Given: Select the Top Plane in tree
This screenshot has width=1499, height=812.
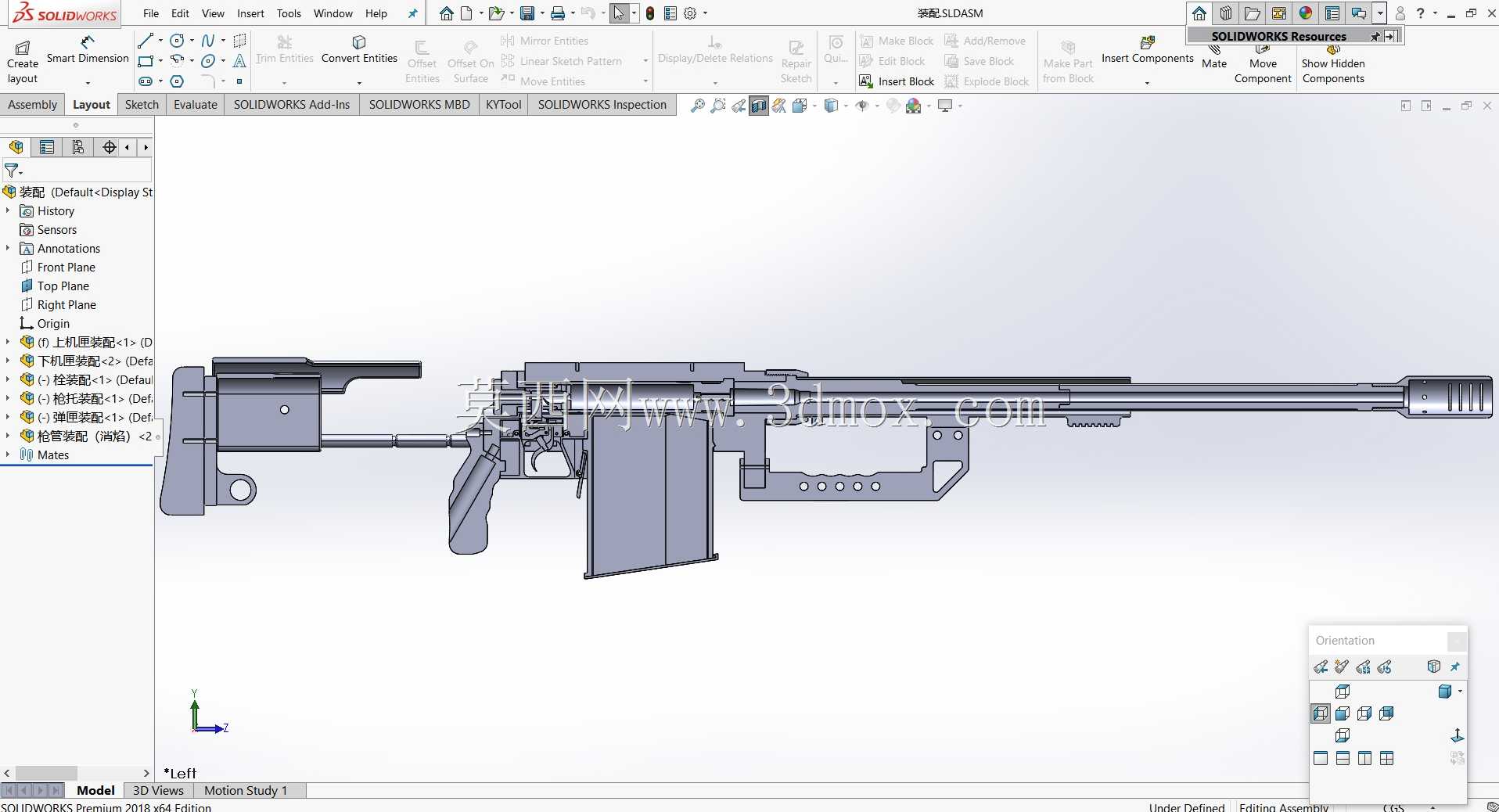Looking at the screenshot, I should [56, 286].
